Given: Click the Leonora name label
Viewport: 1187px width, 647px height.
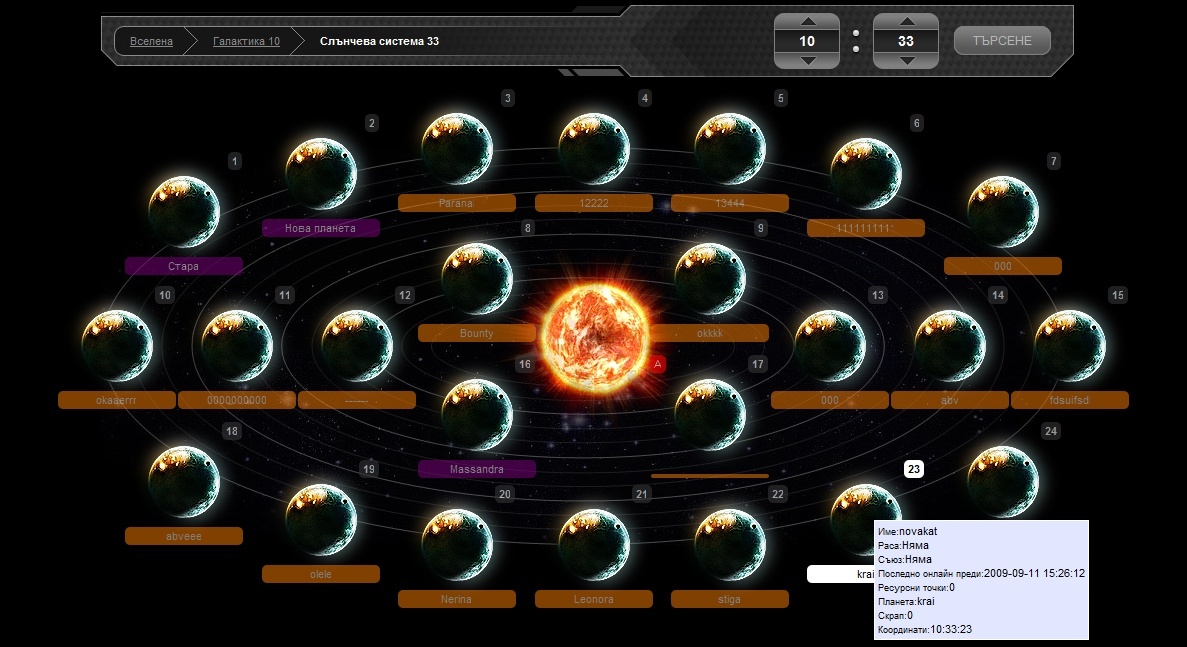Looking at the screenshot, I should 594,599.
